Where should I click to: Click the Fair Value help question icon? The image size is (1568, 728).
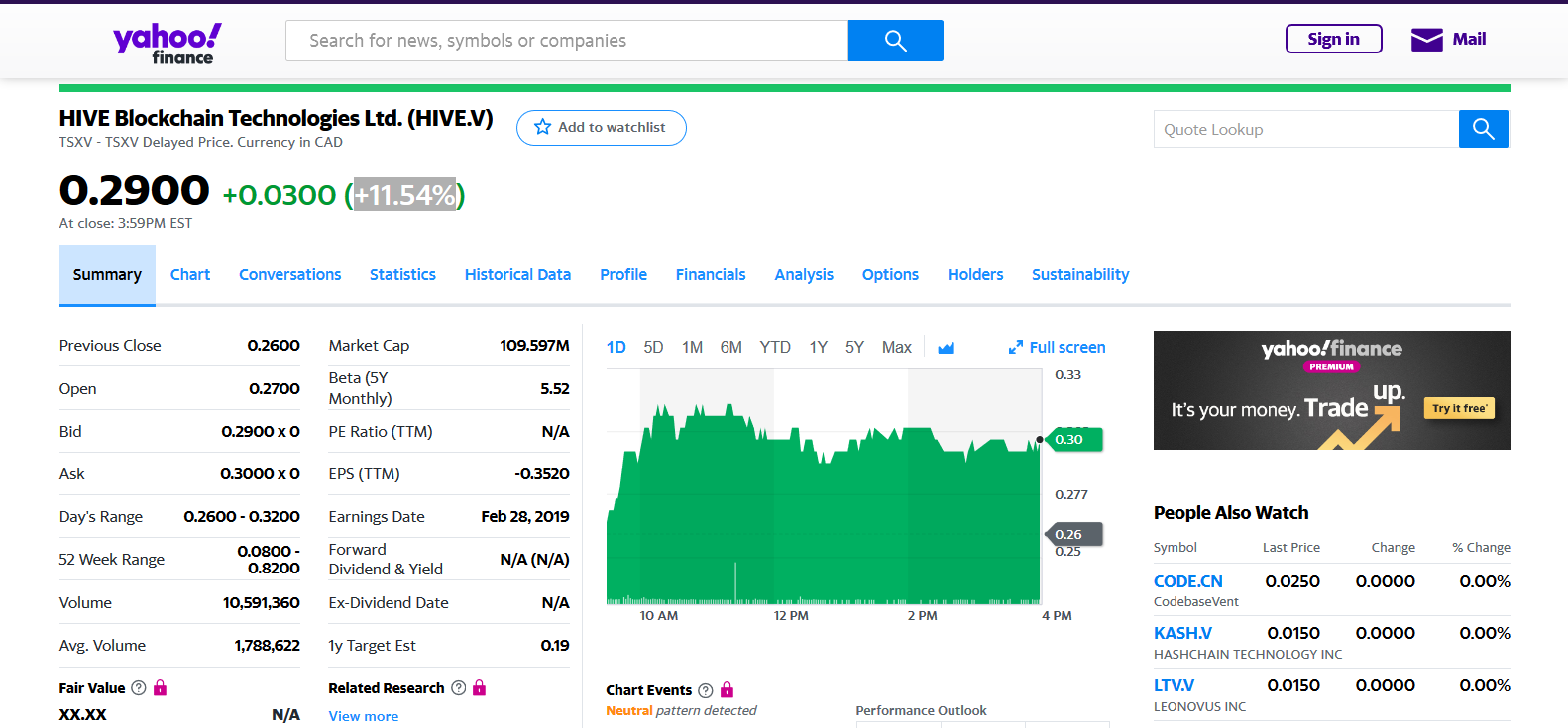click(x=139, y=688)
